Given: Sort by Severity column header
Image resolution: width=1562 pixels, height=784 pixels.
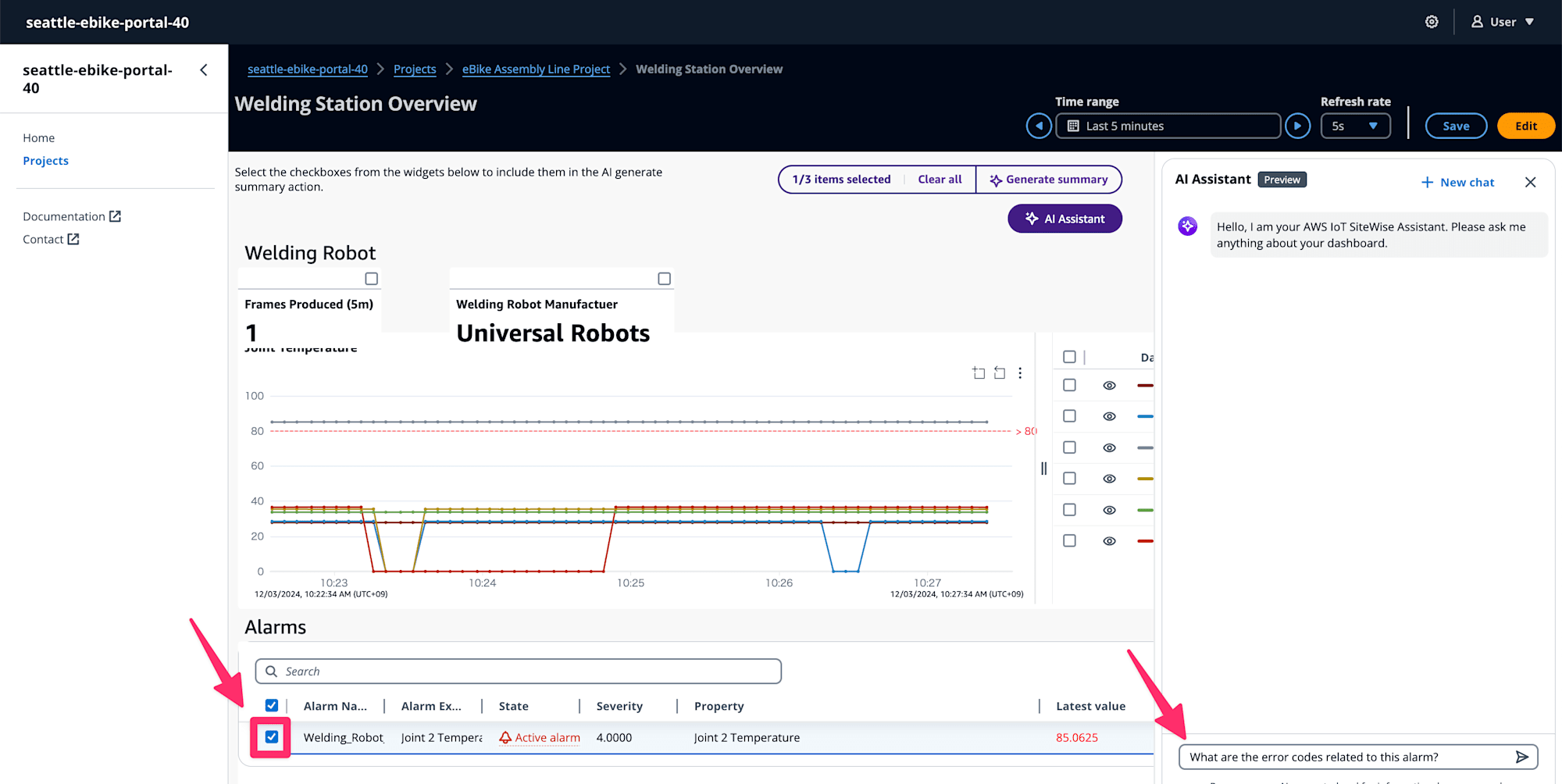Looking at the screenshot, I should [x=619, y=707].
